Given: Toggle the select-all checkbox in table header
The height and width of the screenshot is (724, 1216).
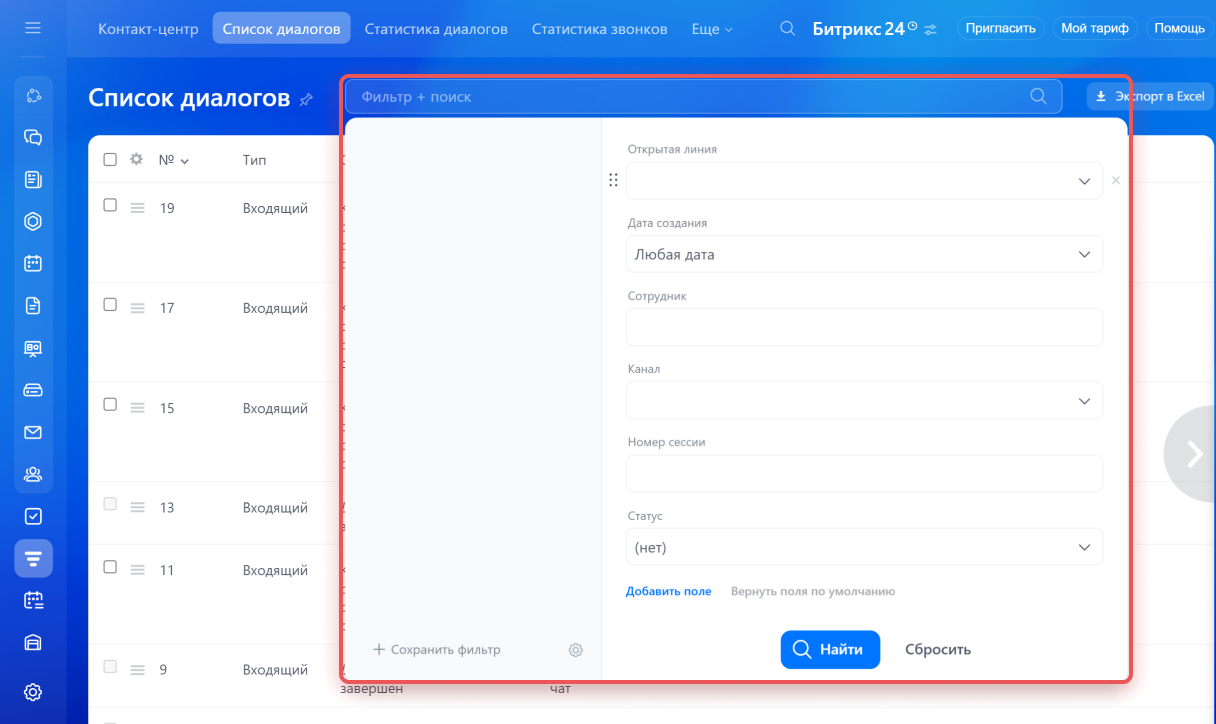Looking at the screenshot, I should pos(110,158).
